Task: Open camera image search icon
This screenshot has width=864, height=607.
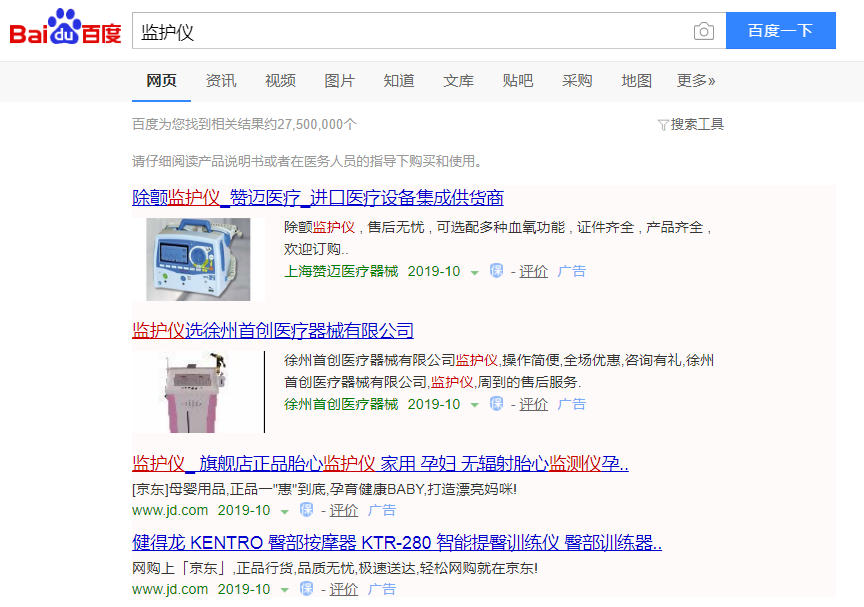Action: (x=704, y=31)
